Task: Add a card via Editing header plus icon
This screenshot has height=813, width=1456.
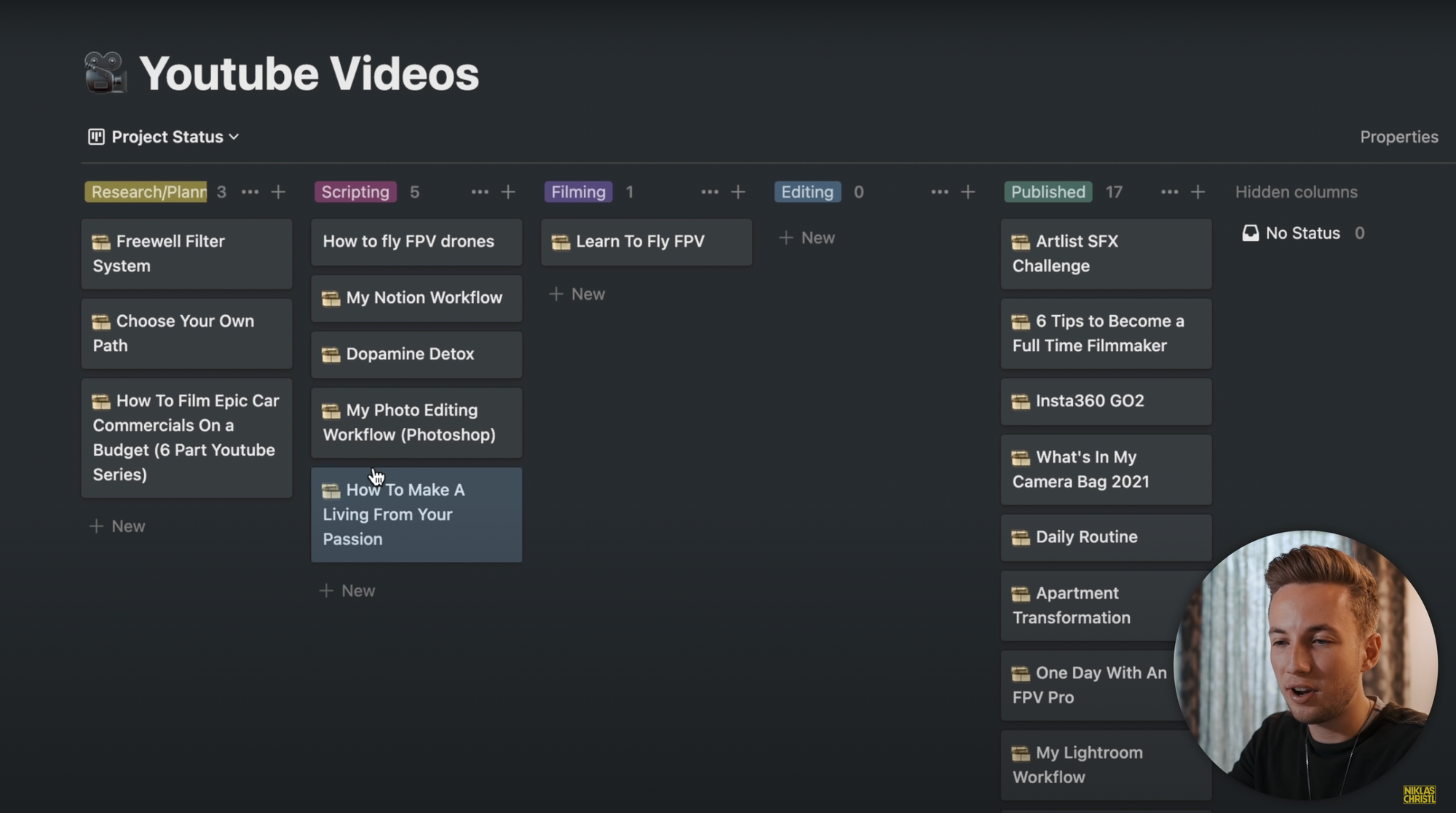Action: point(968,192)
